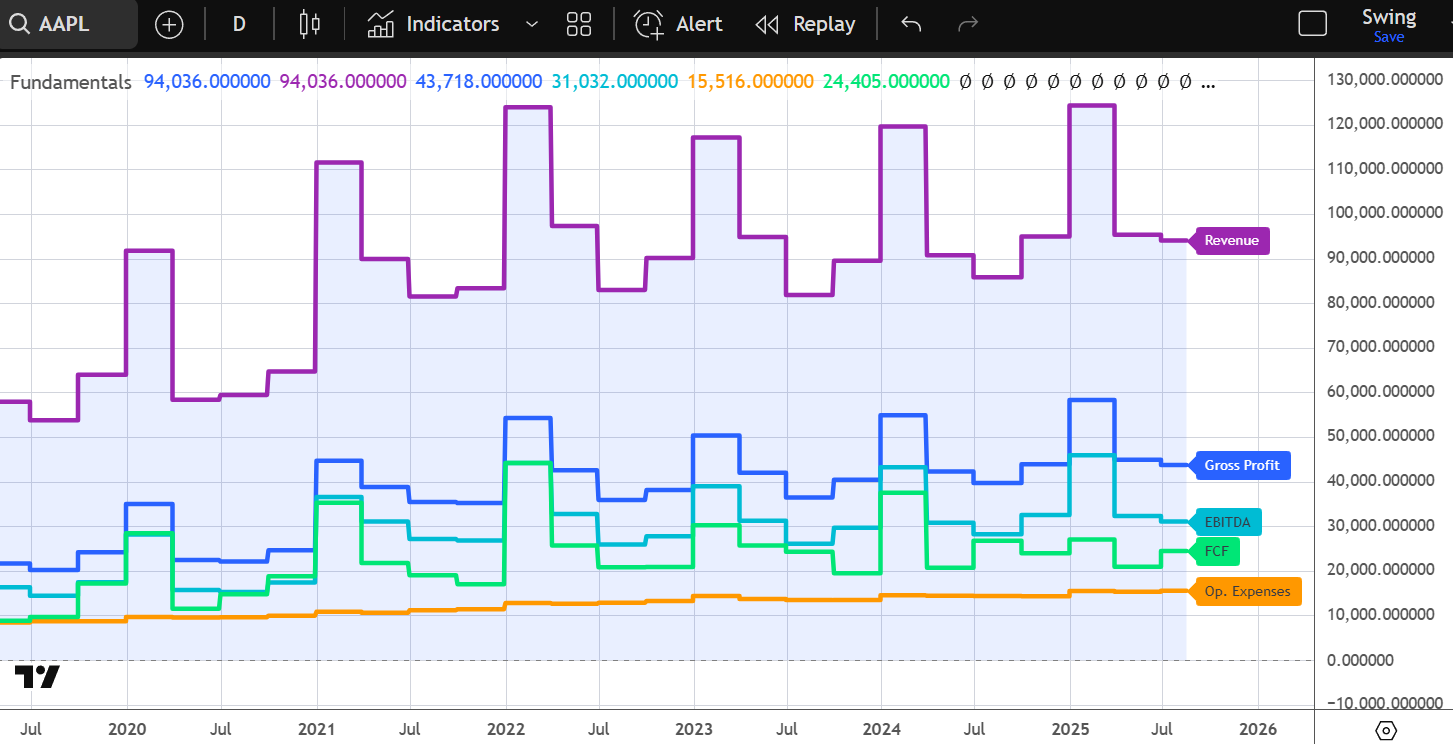1453x744 pixels.
Task: Select the orange Op. Expenses label
Action: click(1246, 591)
